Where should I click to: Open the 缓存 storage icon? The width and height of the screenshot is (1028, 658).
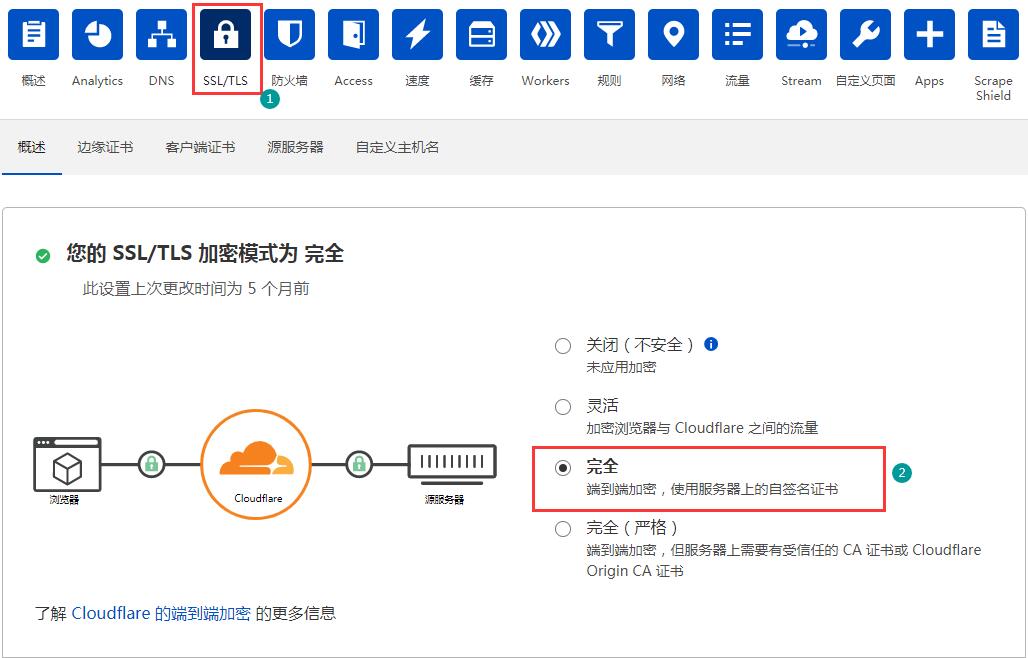[x=481, y=34]
